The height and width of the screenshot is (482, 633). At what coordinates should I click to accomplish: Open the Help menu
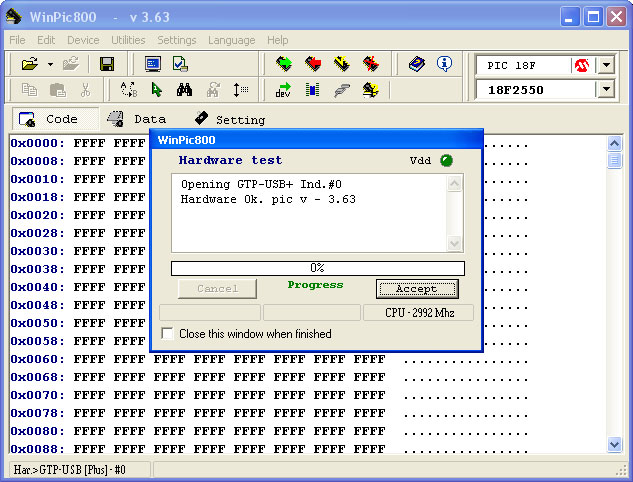coord(278,40)
